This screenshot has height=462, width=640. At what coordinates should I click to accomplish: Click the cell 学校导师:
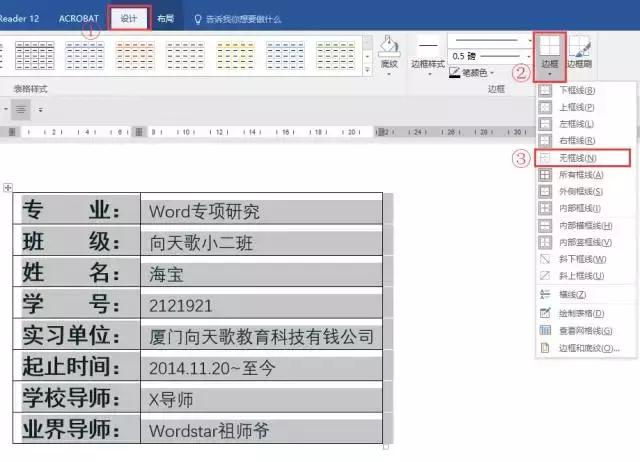coord(77,398)
